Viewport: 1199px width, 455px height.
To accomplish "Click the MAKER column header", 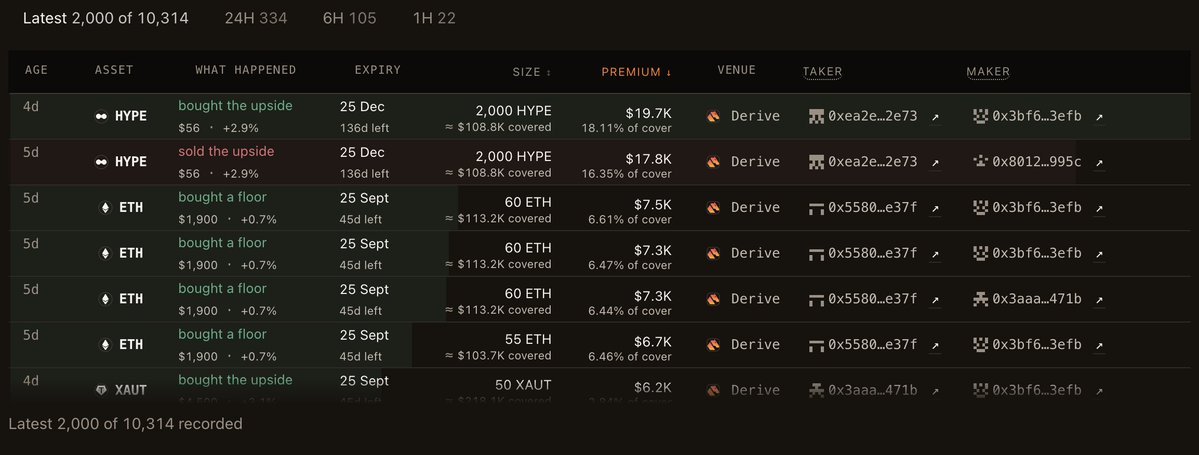I will pyautogui.click(x=988, y=72).
